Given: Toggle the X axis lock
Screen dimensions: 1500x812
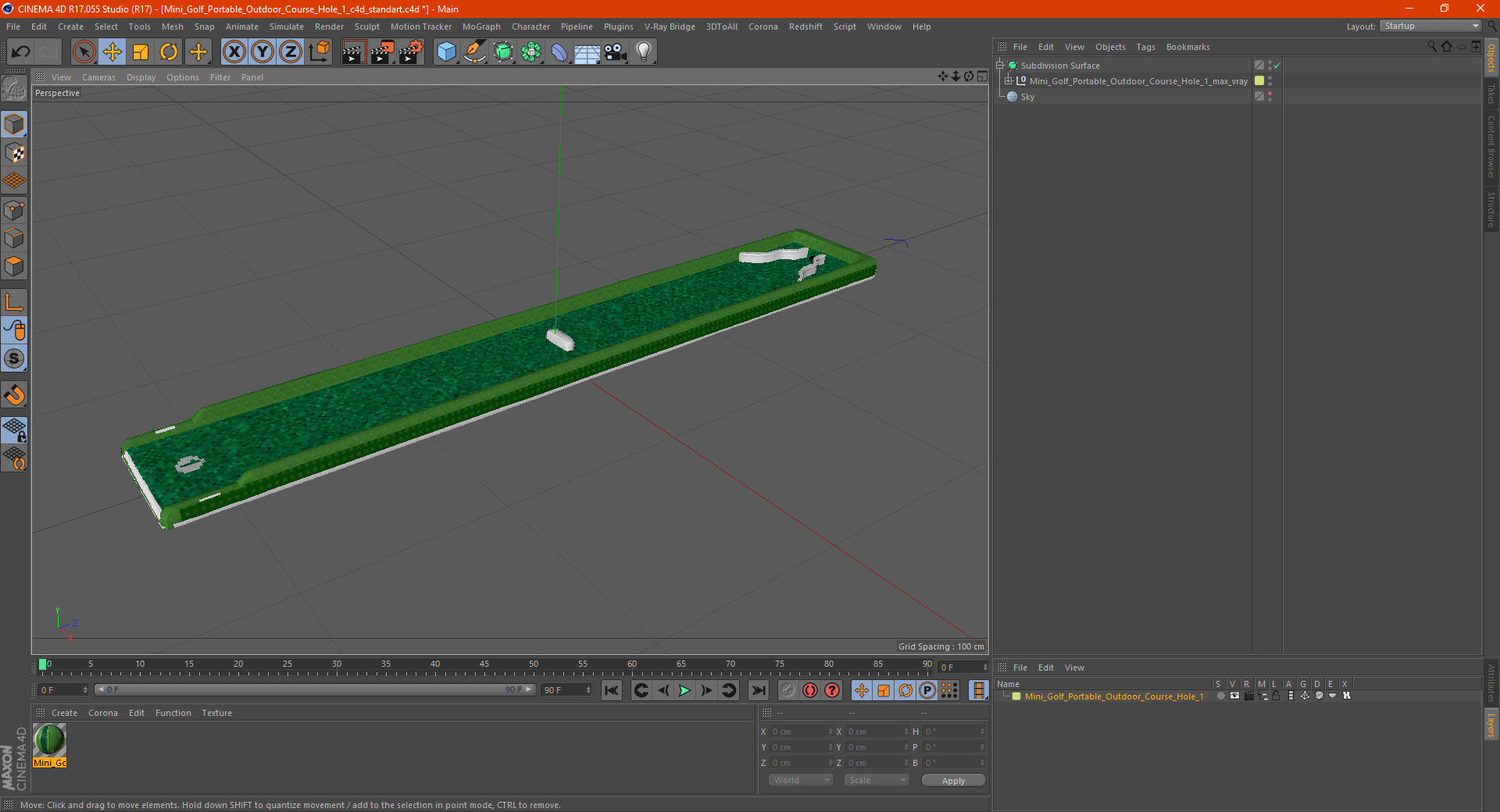Looking at the screenshot, I should tap(234, 52).
